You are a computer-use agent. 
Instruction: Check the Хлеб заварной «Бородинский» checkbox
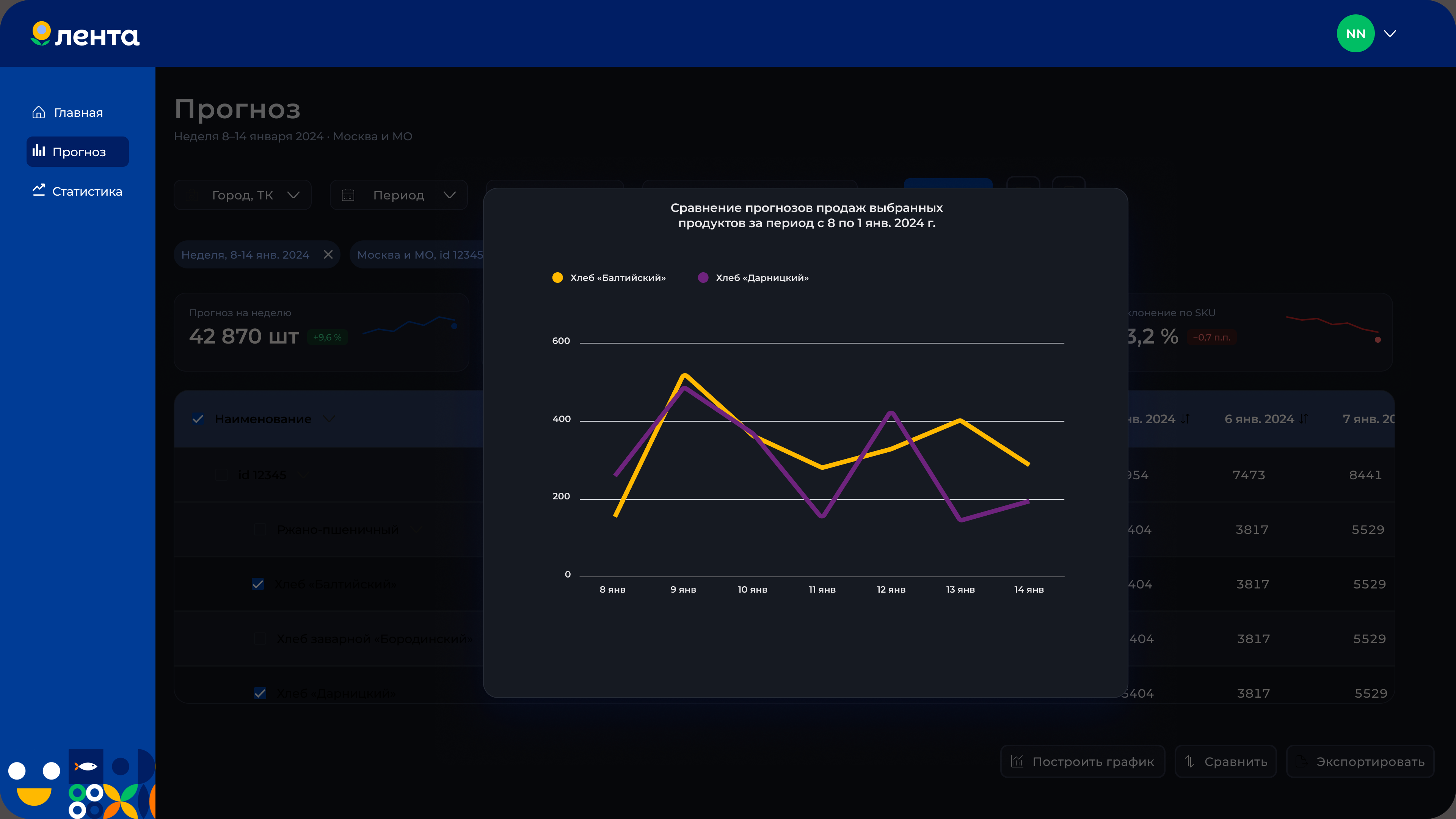coord(260,639)
